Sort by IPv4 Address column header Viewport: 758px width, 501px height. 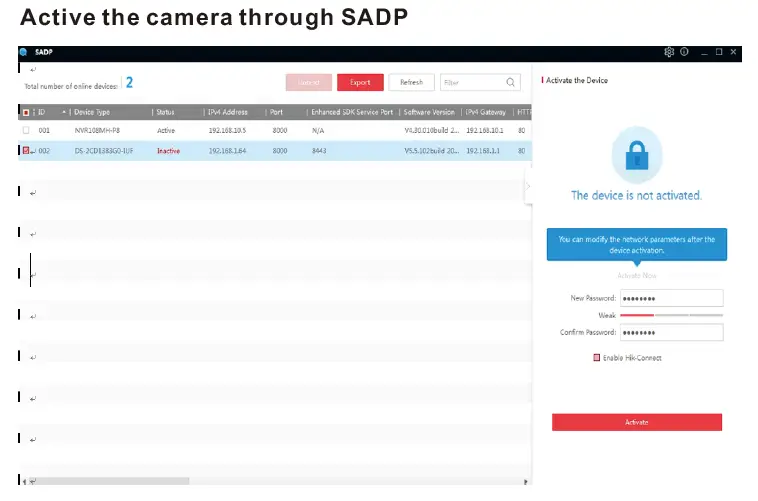coord(228,112)
